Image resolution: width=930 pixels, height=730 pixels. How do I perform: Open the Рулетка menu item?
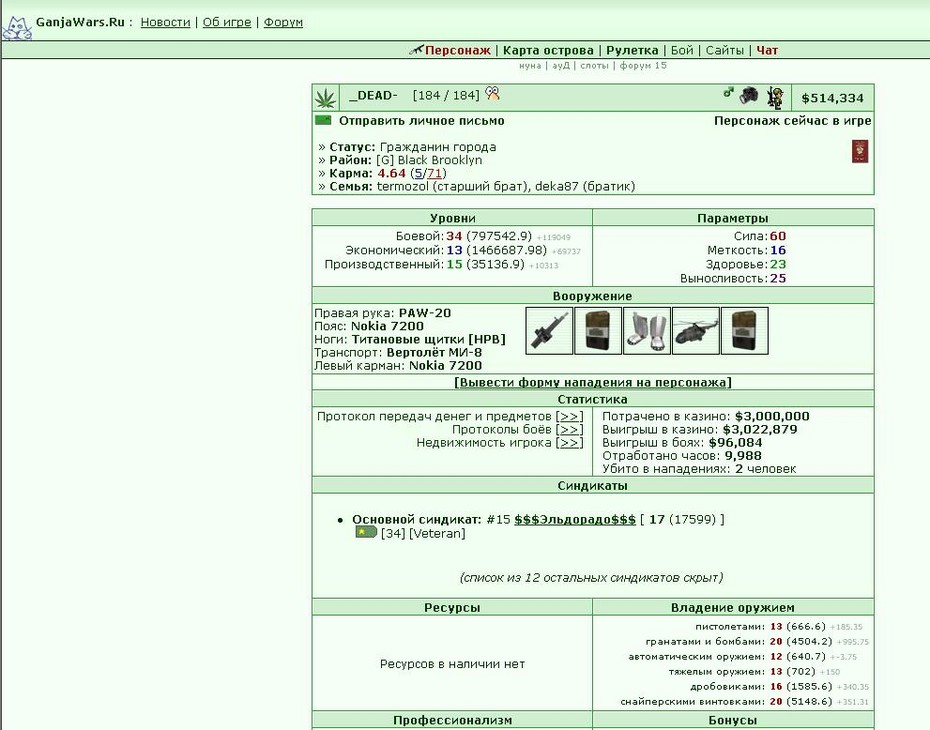(x=632, y=50)
